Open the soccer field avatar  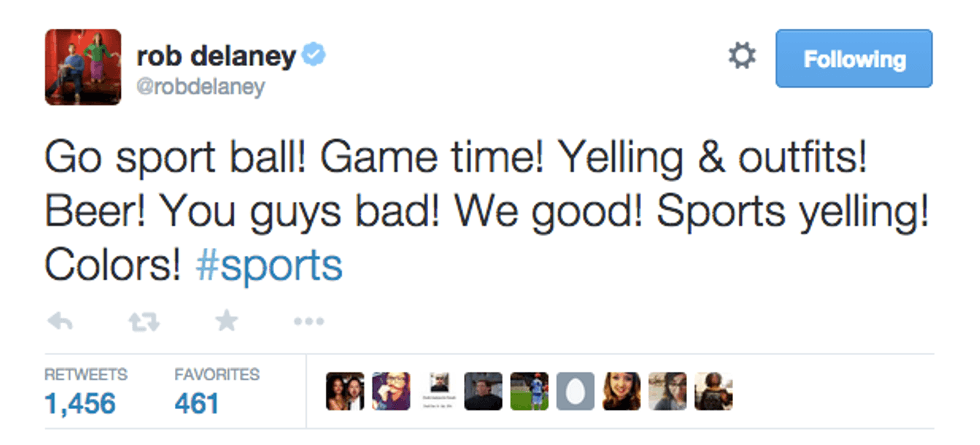click(x=530, y=391)
